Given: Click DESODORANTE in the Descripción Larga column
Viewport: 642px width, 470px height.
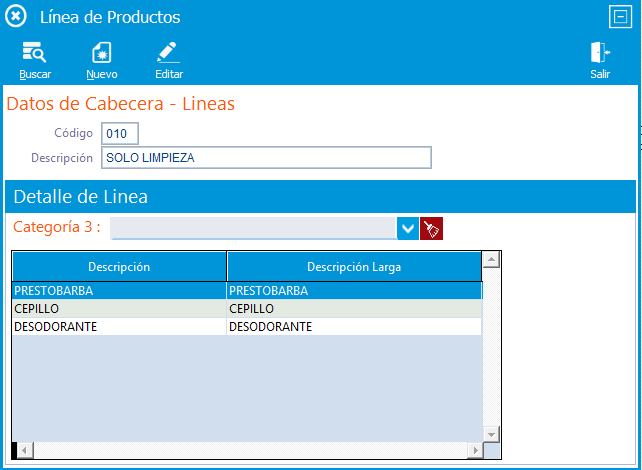Looking at the screenshot, I should [x=354, y=326].
